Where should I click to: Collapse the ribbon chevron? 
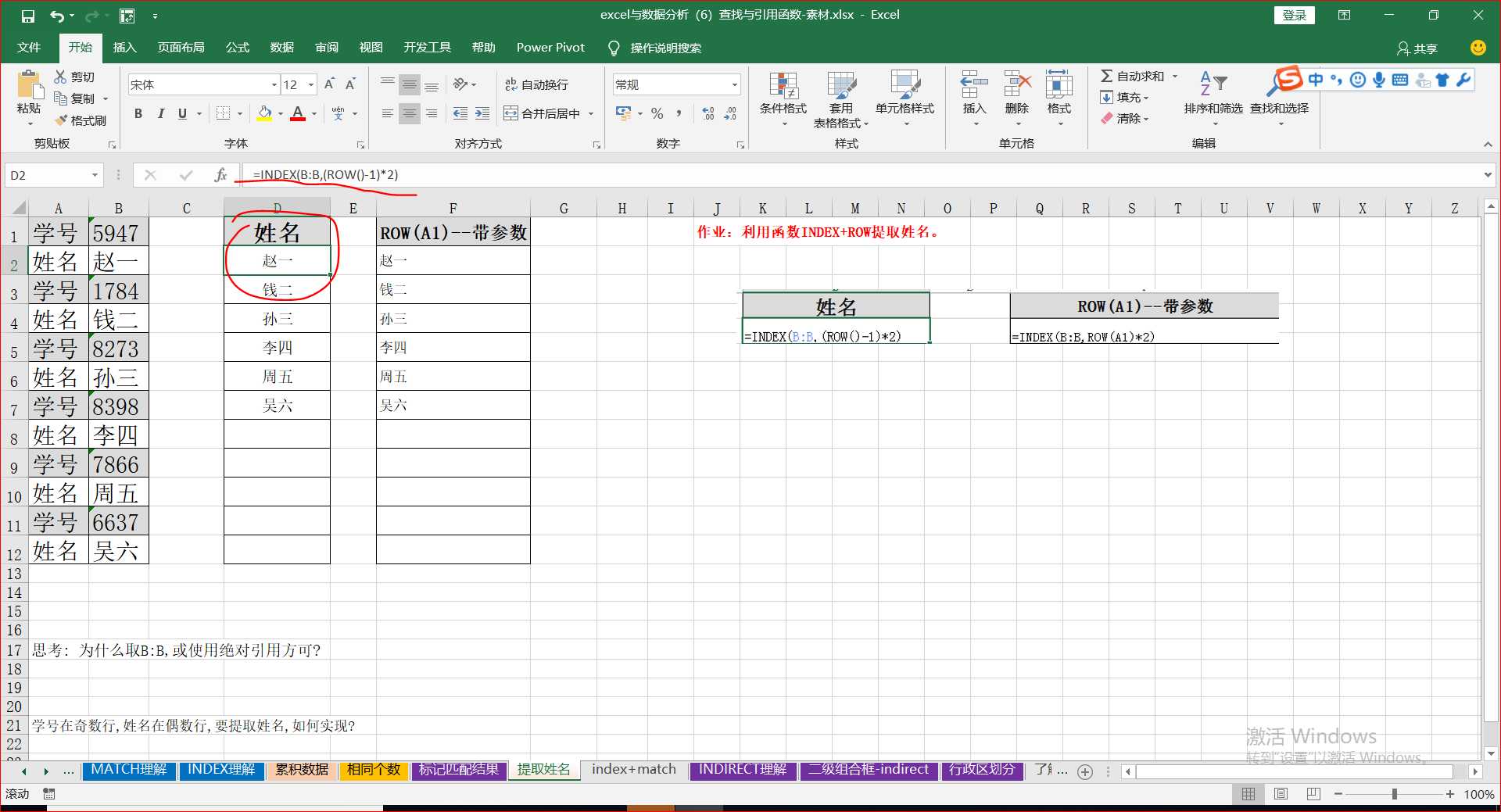pyautogui.click(x=1487, y=144)
